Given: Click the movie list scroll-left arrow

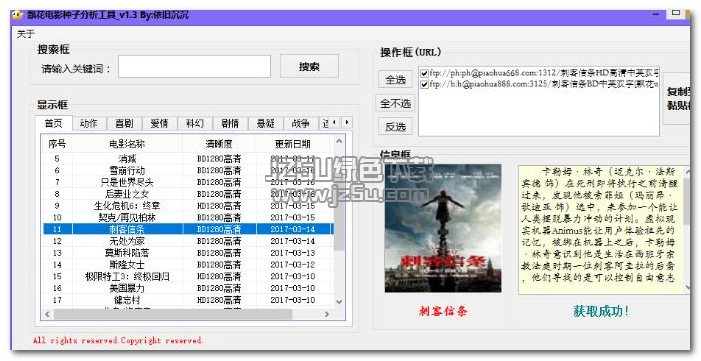Looking at the screenshot, I should click(48, 314).
